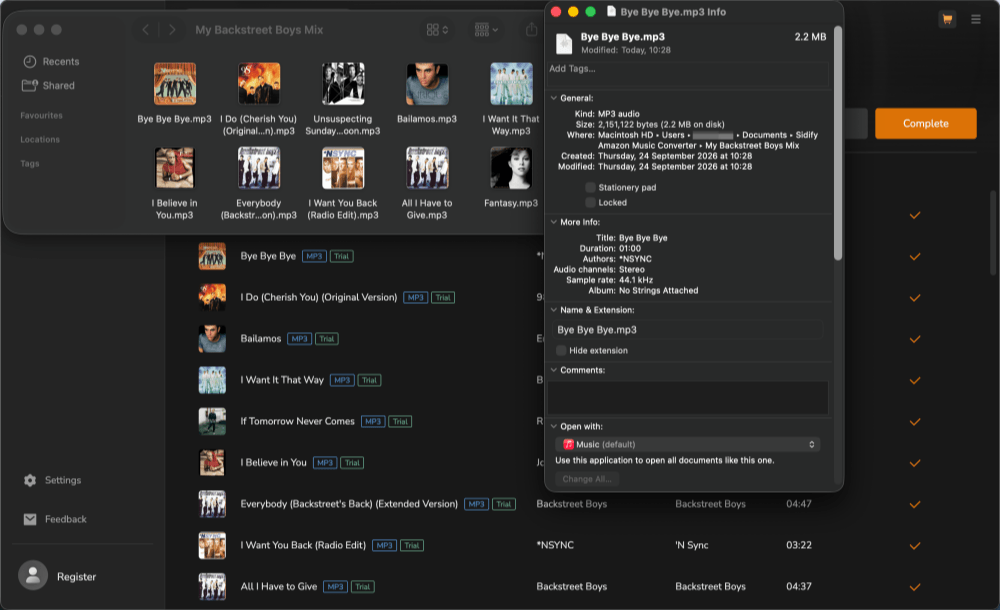Screen dimensions: 1000x610
Task: Click If Tomorrow Never Comes album art
Action: [x=212, y=421]
